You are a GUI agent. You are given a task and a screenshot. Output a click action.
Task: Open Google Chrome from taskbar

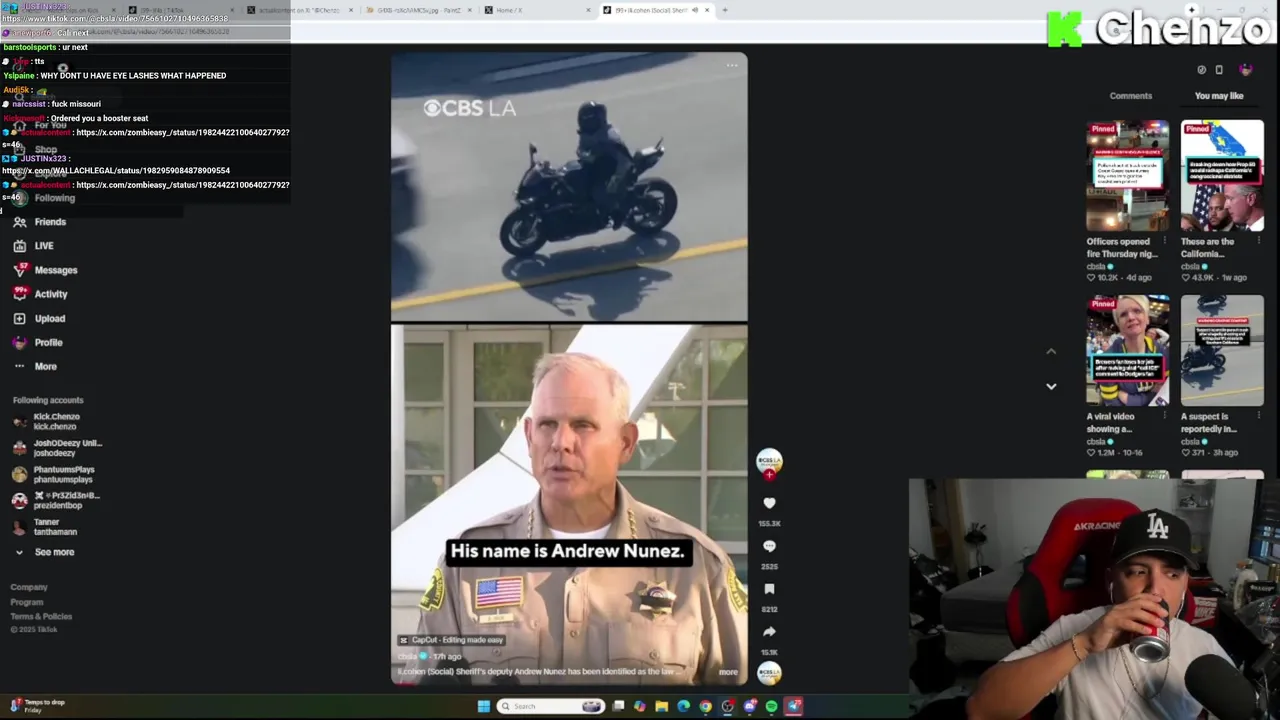coord(706,706)
